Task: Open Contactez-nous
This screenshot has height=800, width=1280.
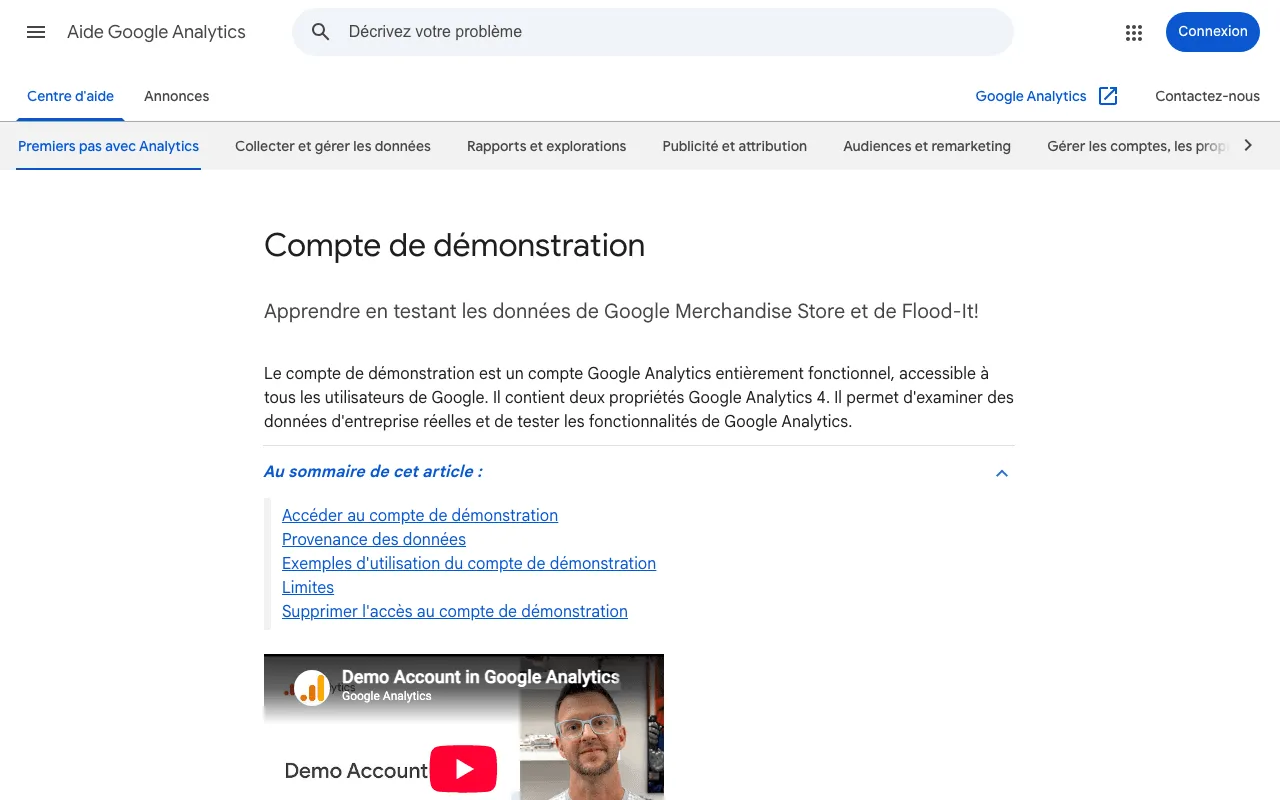Action: coord(1207,96)
